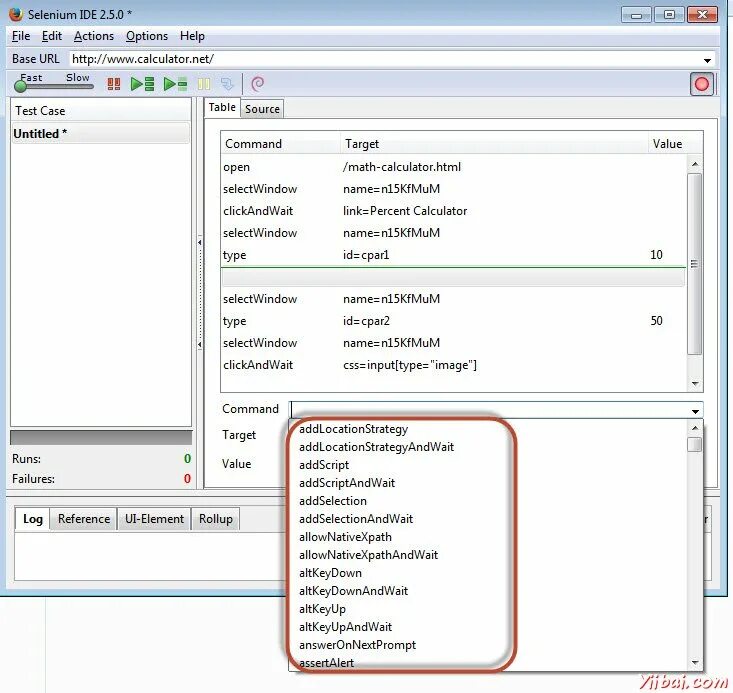Toggle the red Record button

pyautogui.click(x=702, y=84)
